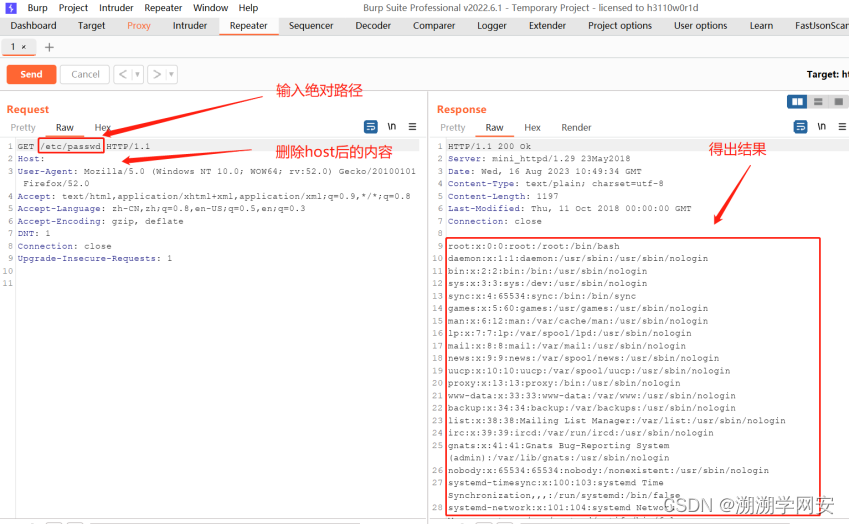849x524 pixels.
Task: Switch Response view to Pretty
Action: click(453, 128)
